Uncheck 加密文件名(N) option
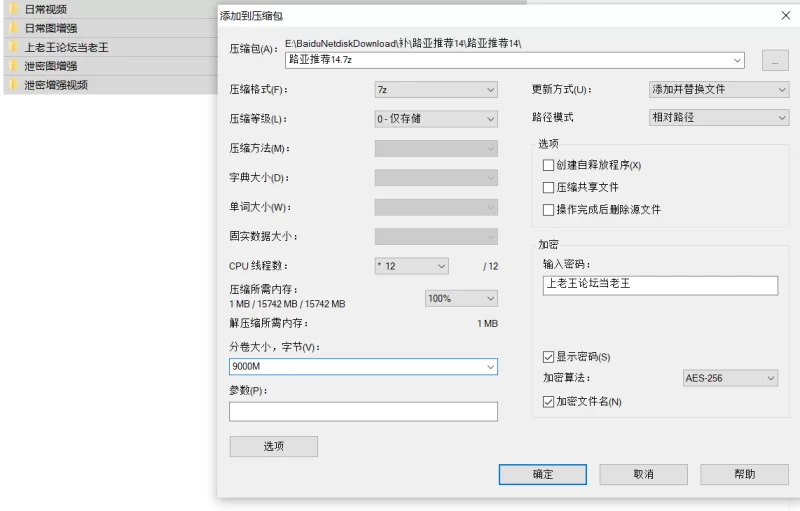The width and height of the screenshot is (800, 511). pos(548,402)
